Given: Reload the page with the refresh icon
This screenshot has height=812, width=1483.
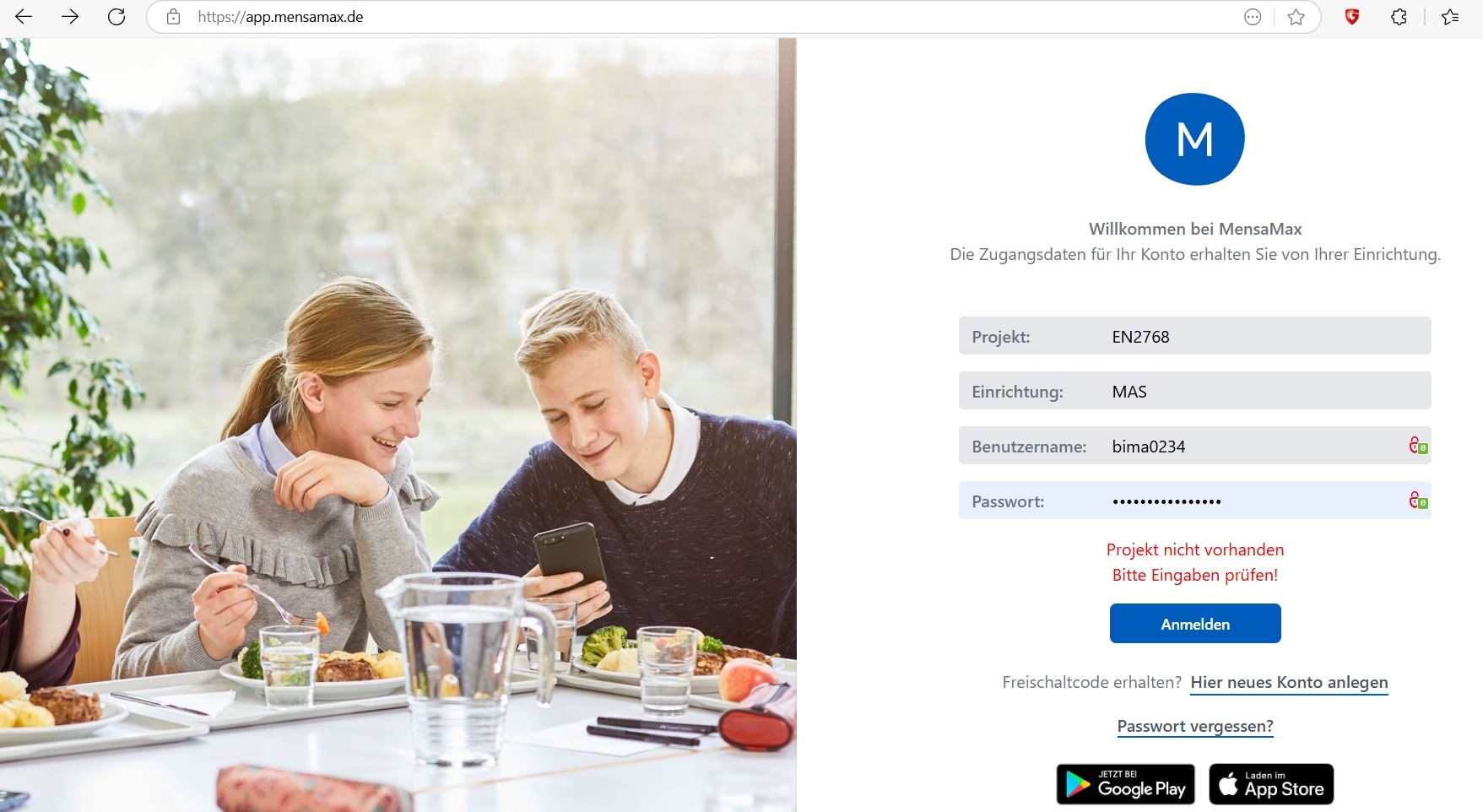Looking at the screenshot, I should pyautogui.click(x=116, y=17).
